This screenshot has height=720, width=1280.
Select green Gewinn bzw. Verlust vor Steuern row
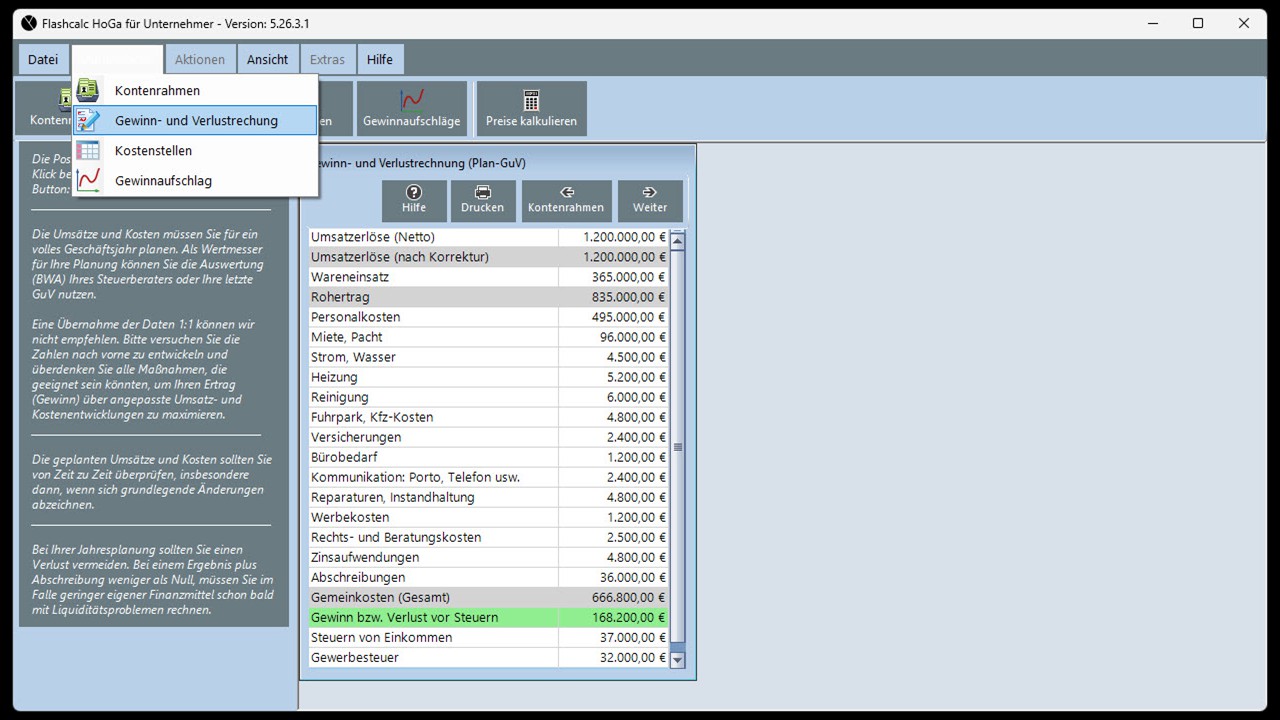pos(489,617)
